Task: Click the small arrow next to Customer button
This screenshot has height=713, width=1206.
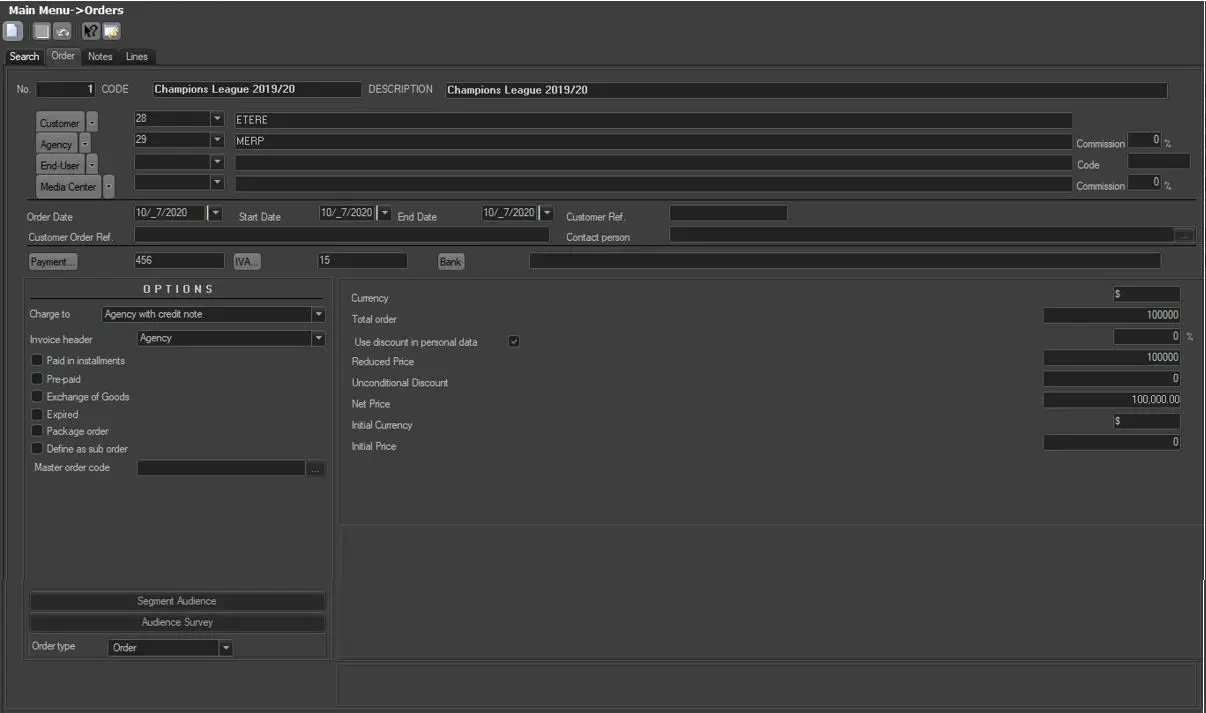Action: [x=92, y=123]
